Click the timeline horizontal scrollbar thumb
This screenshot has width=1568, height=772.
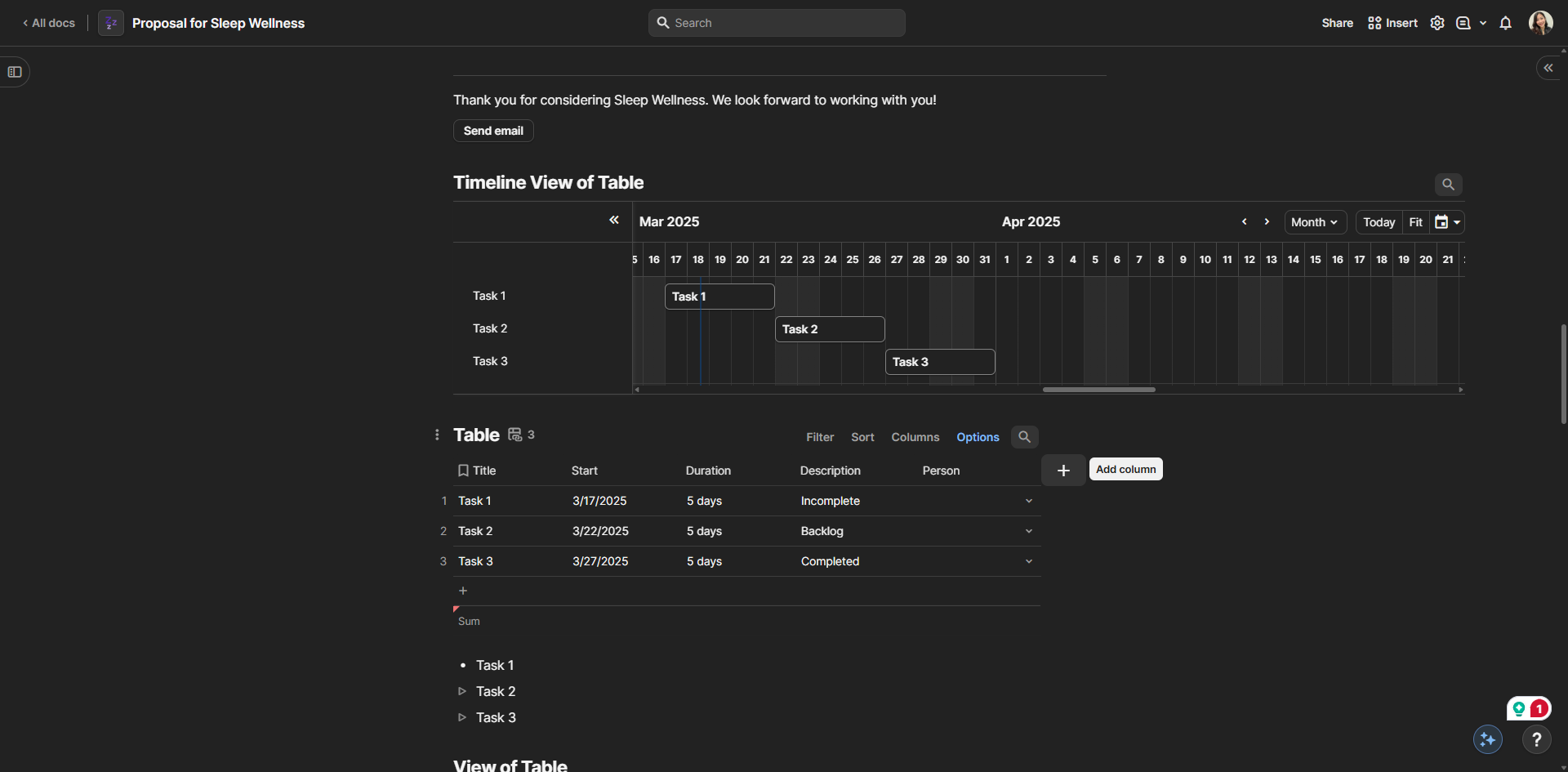click(1099, 390)
